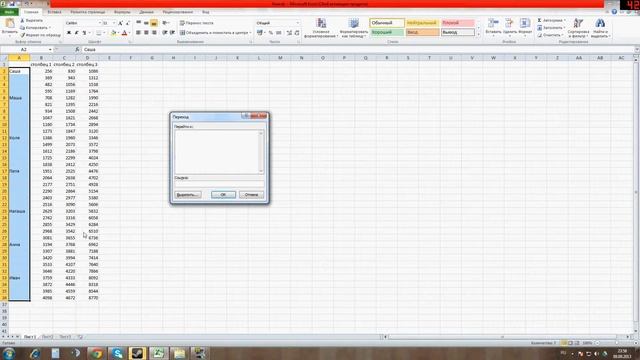Open the font size dropdown
Screen dimensions: 640x360
pyautogui.click(x=114, y=23)
